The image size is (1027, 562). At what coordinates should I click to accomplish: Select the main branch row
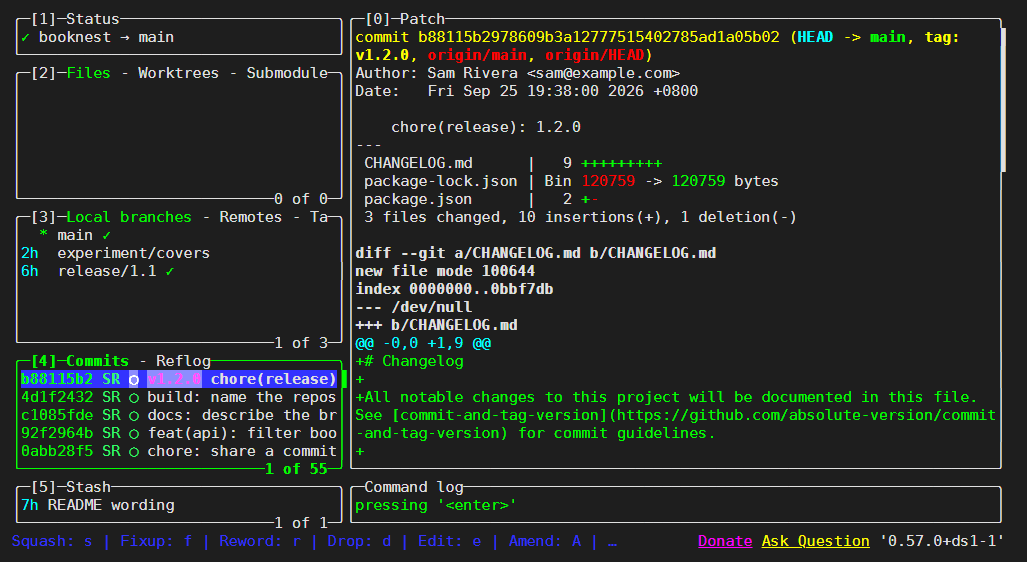pyautogui.click(x=179, y=234)
